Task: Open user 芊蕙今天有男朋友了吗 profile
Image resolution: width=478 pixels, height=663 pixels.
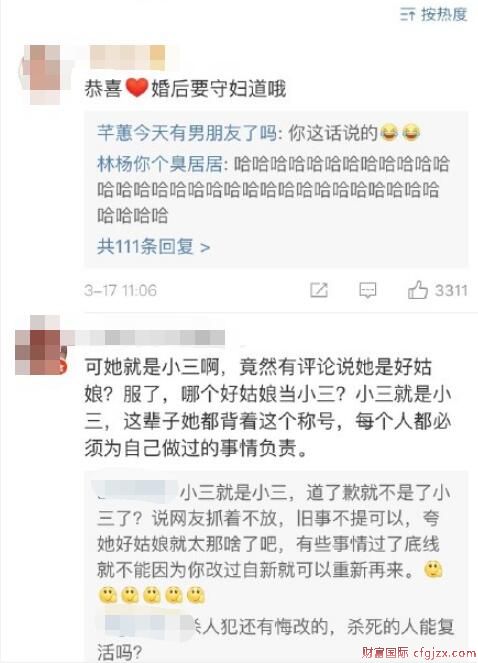Action: (187, 134)
